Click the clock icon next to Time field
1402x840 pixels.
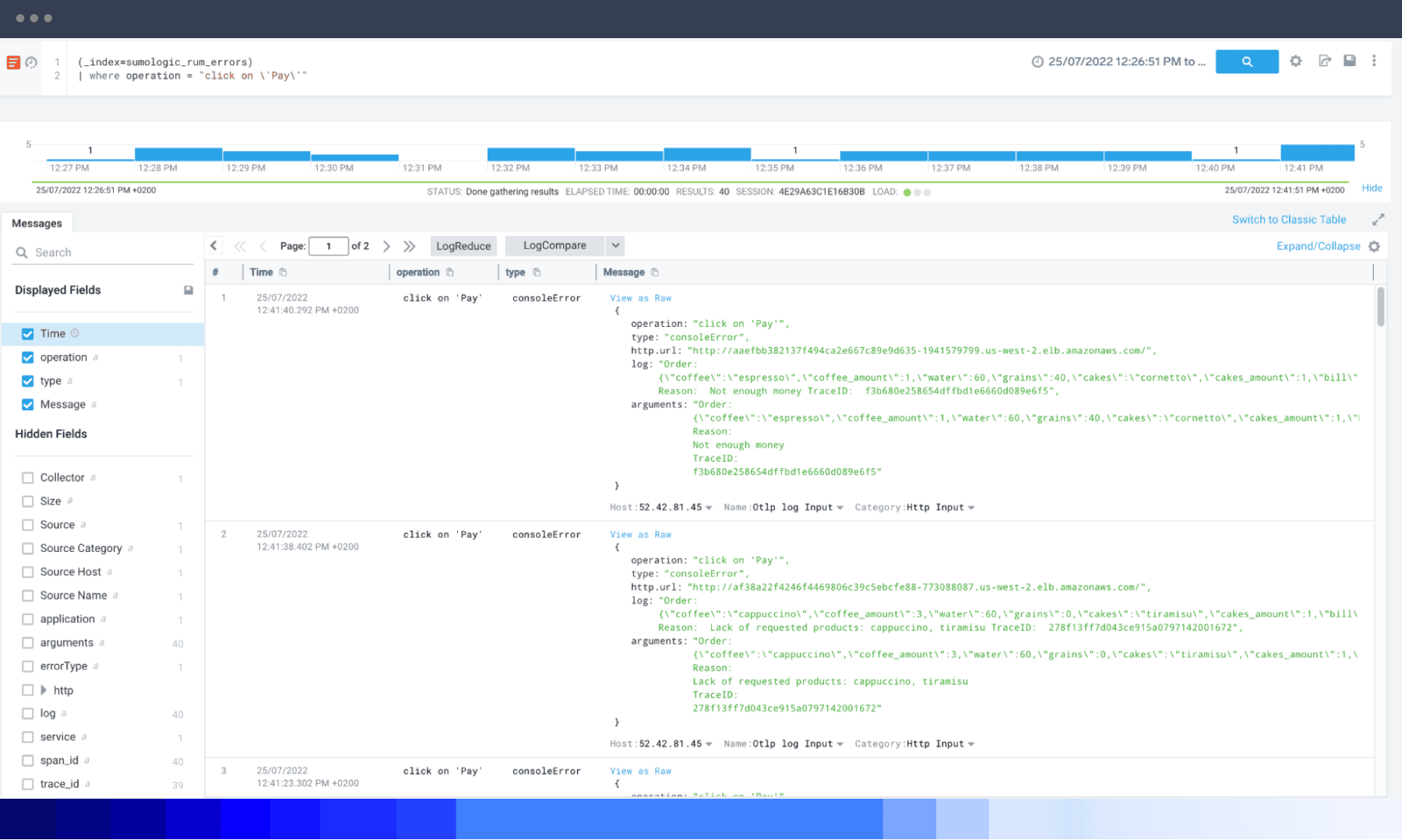(75, 333)
